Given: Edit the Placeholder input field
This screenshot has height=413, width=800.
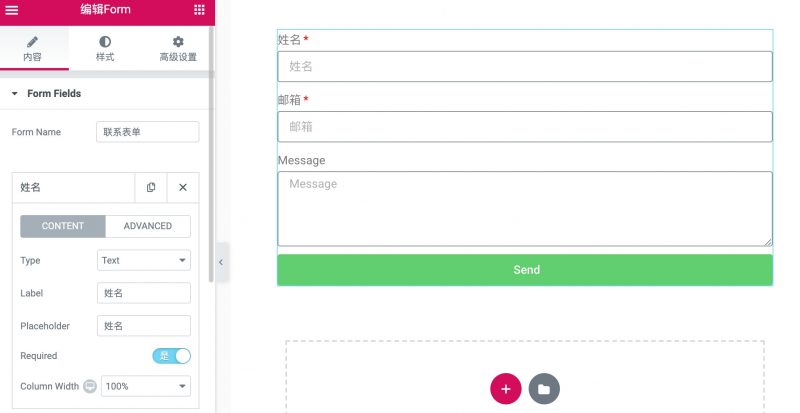Looking at the screenshot, I should coord(144,326).
